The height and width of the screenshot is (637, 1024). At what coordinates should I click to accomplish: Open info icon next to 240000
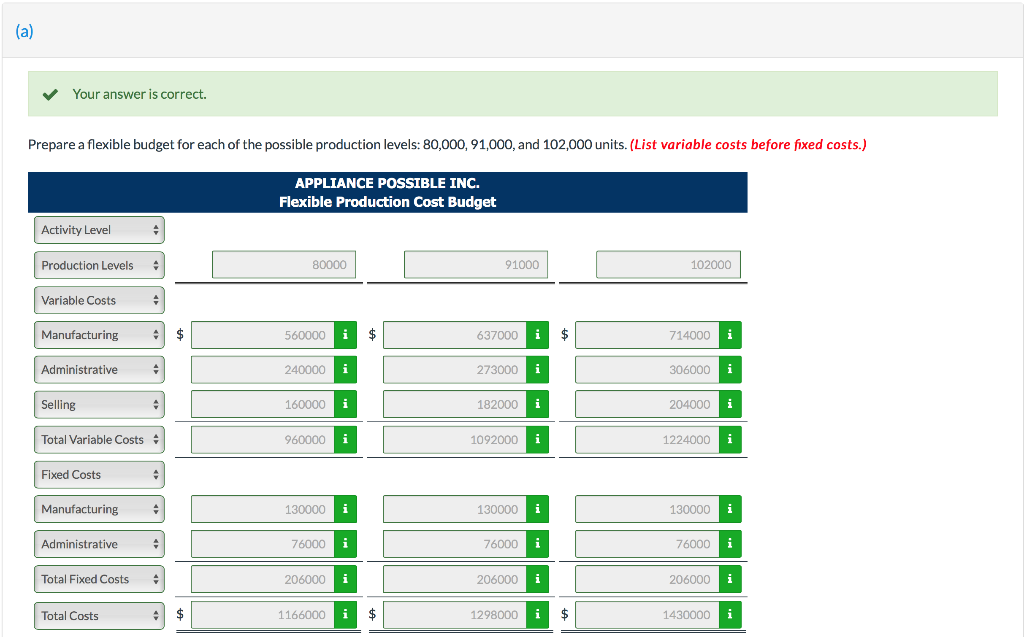click(x=345, y=370)
